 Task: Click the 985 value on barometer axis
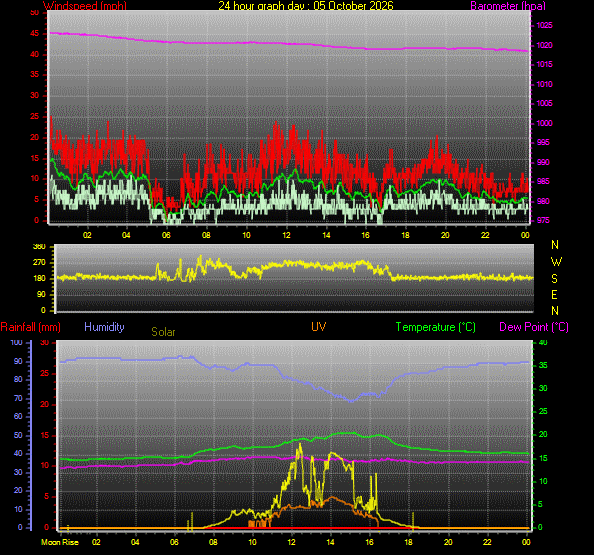[543, 181]
